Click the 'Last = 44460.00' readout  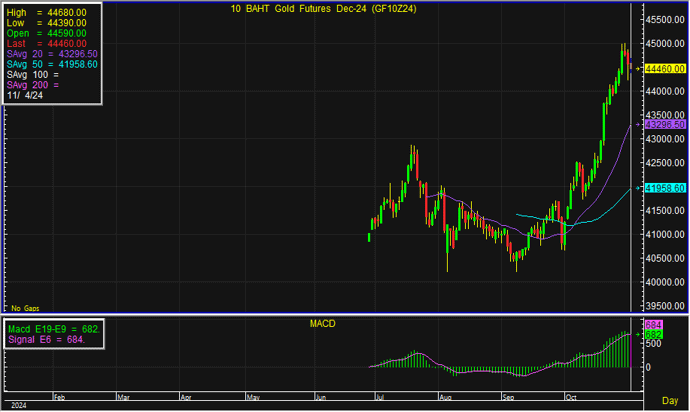[46, 43]
